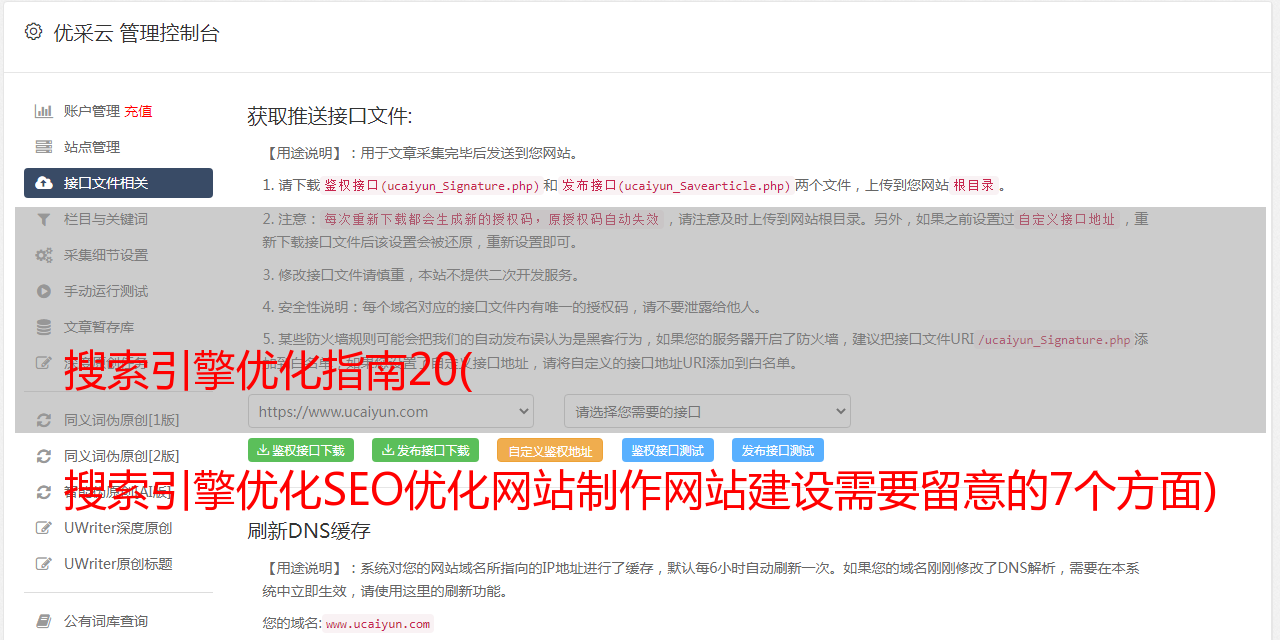Screen dimensions: 1280x640
Task: Click the /ucaiyun_Signature.php URI code text
Action: click(x=1054, y=340)
